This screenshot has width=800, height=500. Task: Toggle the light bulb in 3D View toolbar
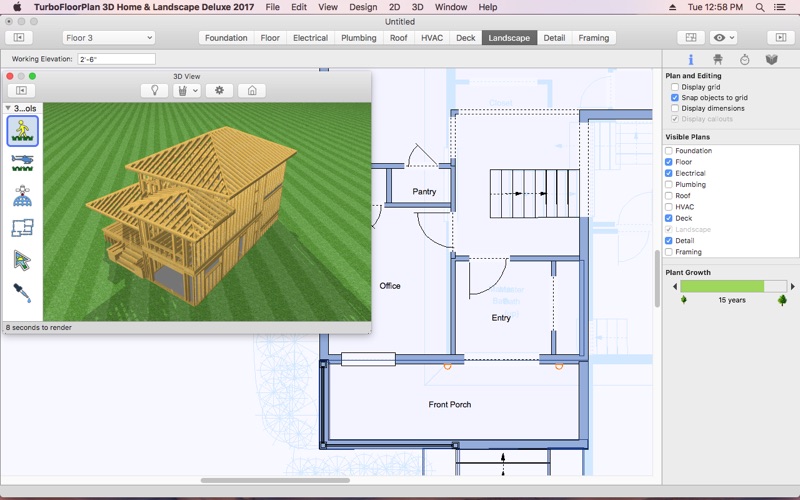155,90
